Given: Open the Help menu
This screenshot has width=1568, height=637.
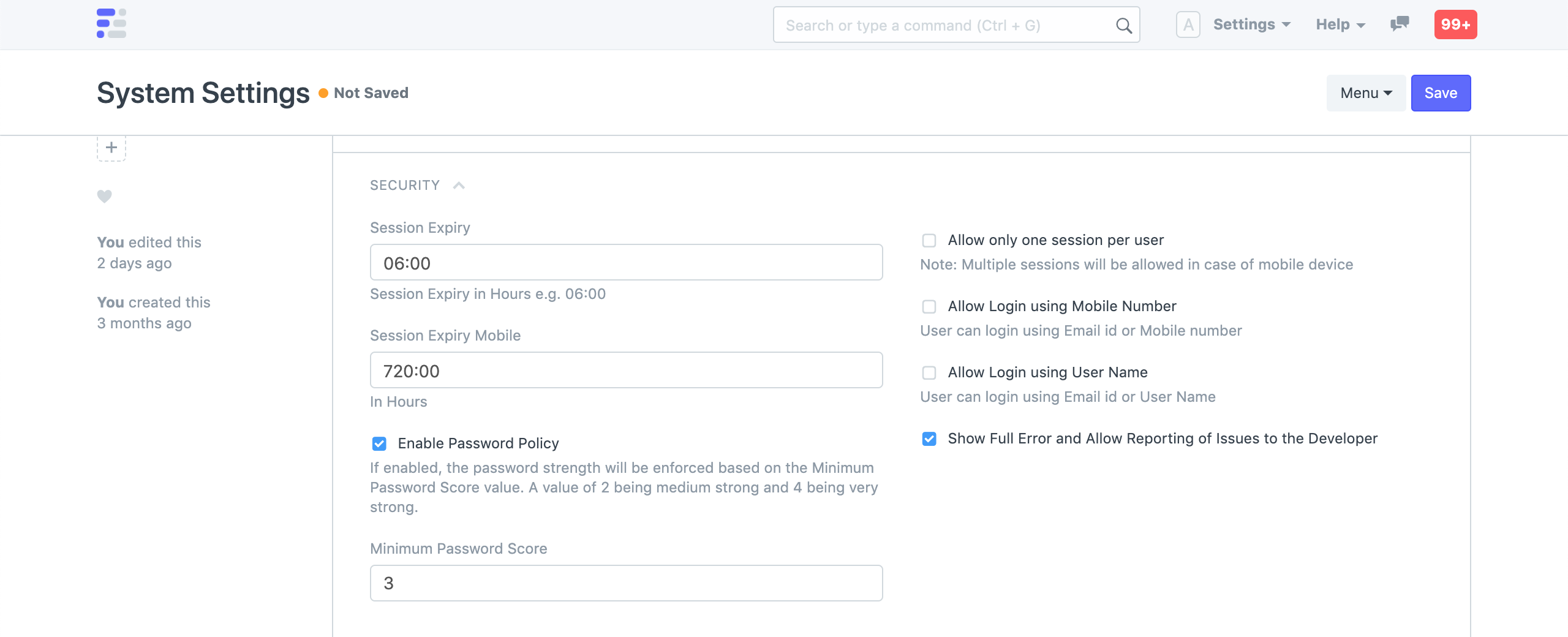Looking at the screenshot, I should (1340, 24).
